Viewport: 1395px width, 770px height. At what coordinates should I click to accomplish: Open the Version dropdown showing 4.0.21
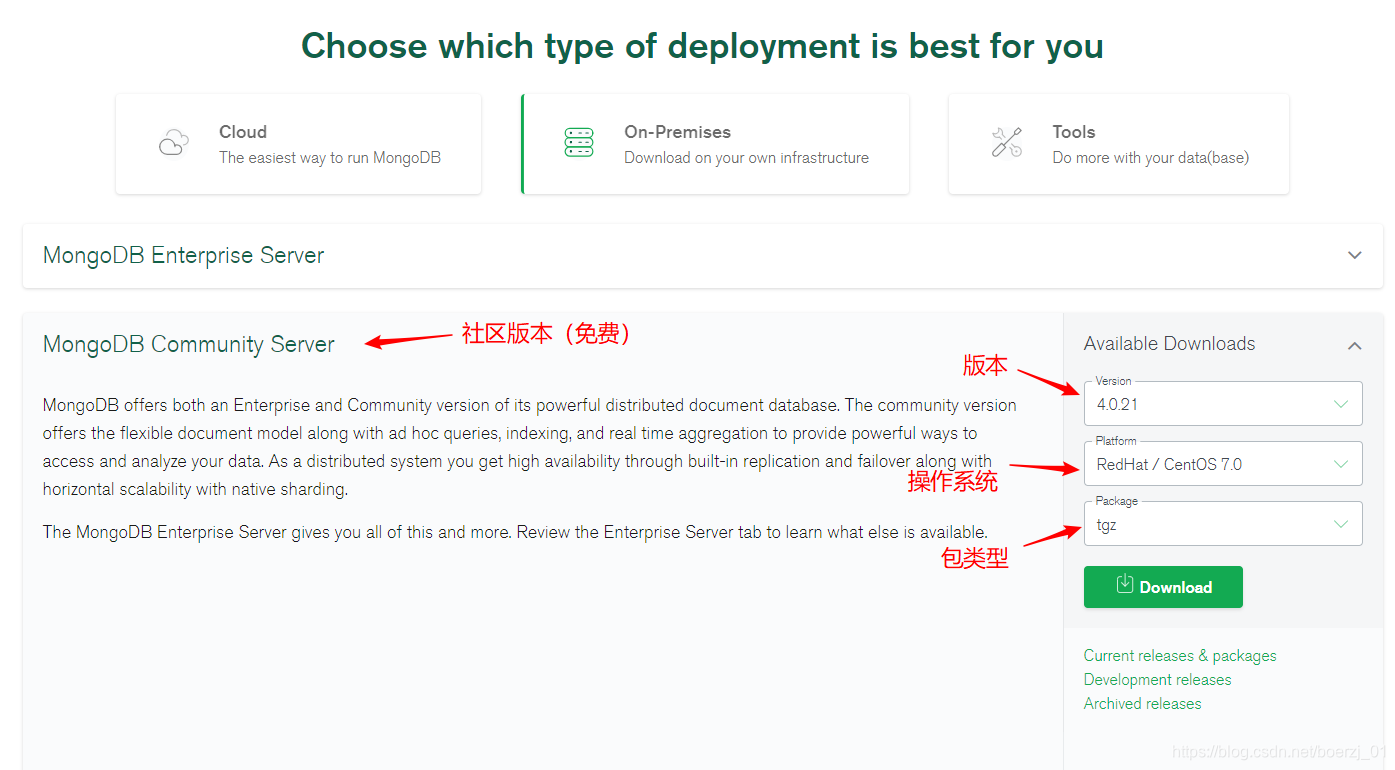tap(1223, 404)
